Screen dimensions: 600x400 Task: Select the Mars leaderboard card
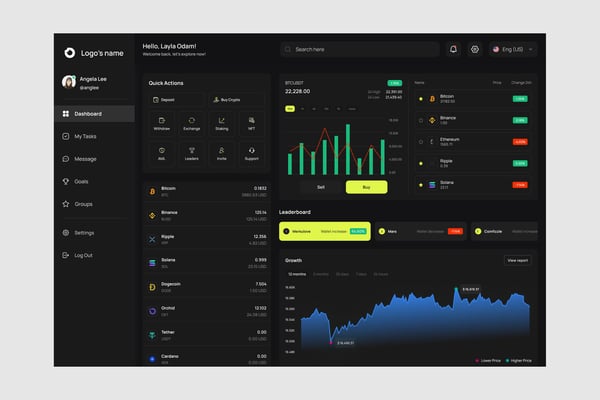point(421,231)
